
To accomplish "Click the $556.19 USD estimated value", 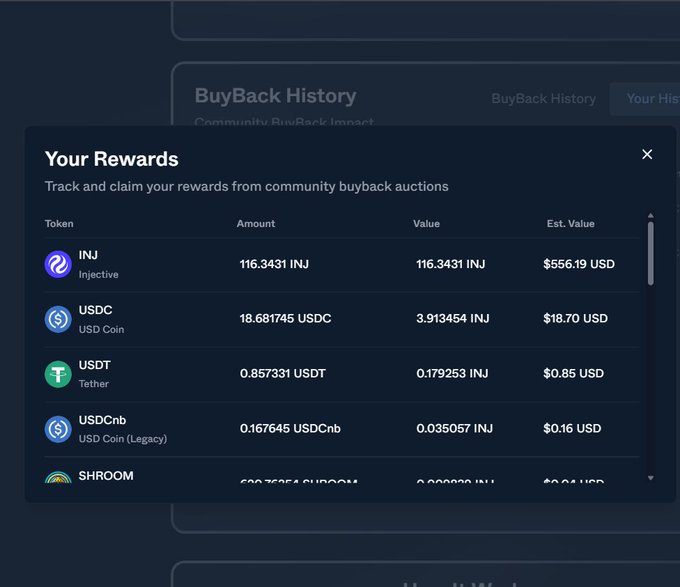I will (x=579, y=264).
